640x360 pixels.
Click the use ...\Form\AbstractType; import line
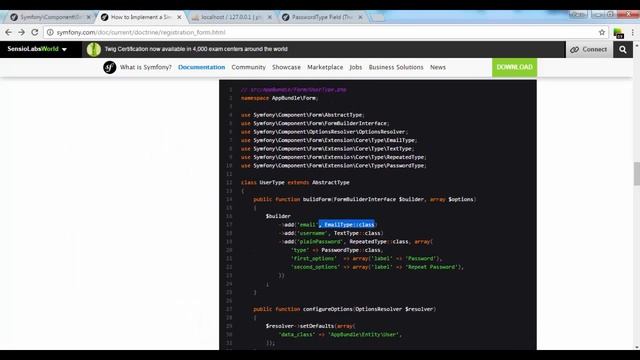pyautogui.click(x=302, y=115)
